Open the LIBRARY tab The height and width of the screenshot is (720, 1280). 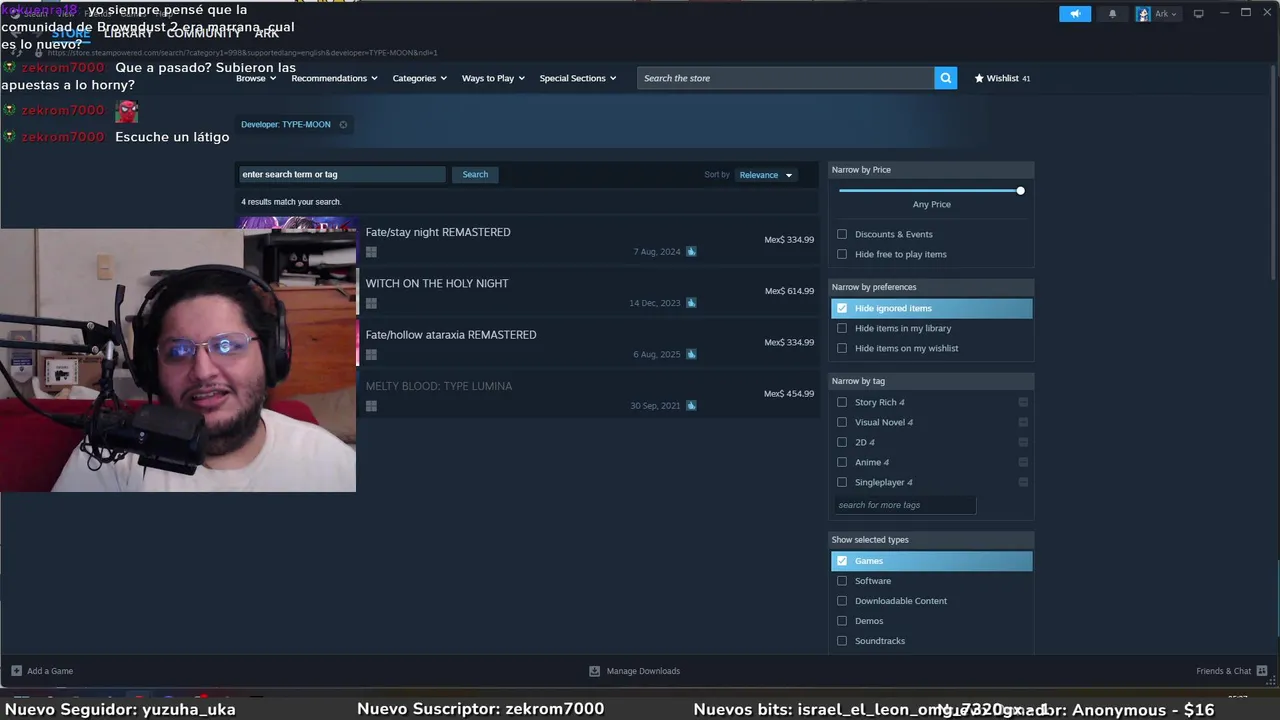click(128, 33)
